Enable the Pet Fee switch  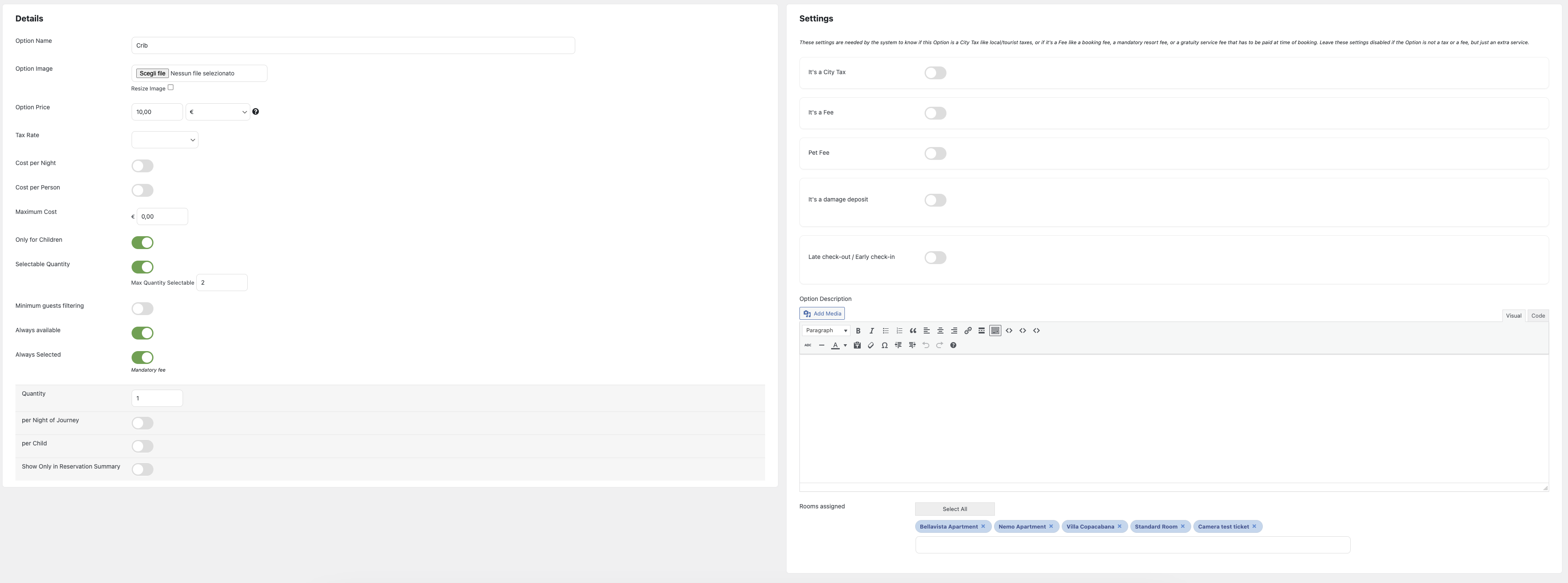936,153
